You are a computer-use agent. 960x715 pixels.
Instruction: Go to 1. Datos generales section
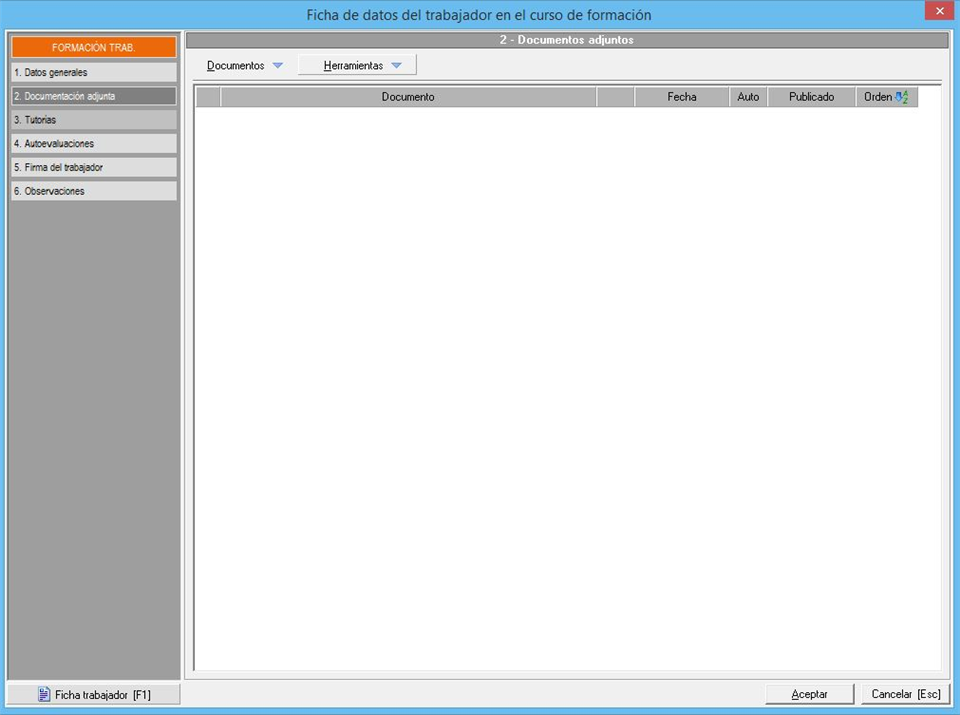click(94, 72)
